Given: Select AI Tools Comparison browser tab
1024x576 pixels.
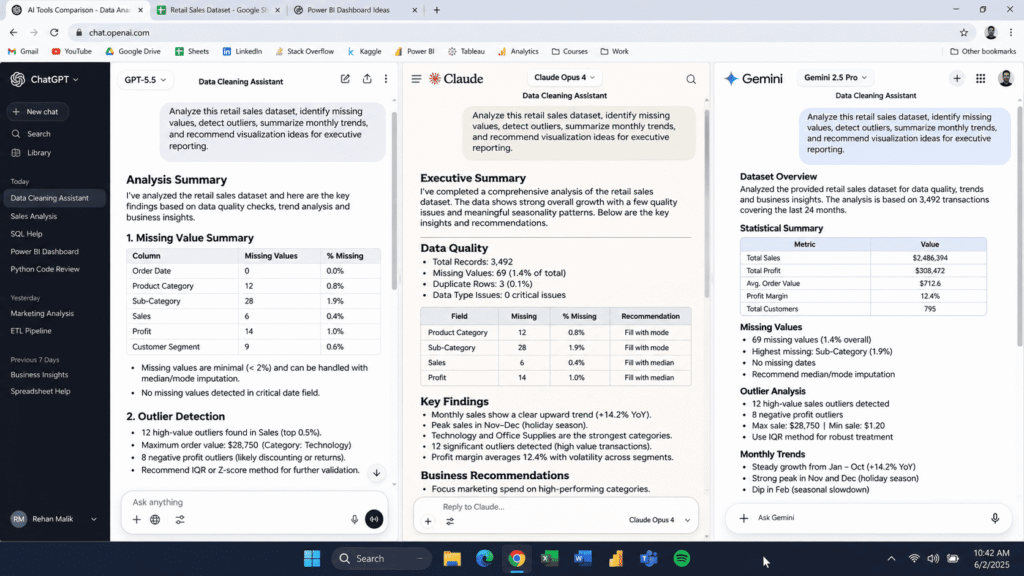Looking at the screenshot, I should [x=78, y=10].
